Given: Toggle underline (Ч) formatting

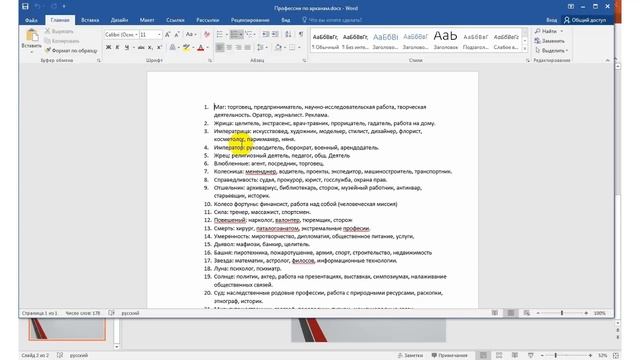Looking at the screenshot, I should point(127,48).
